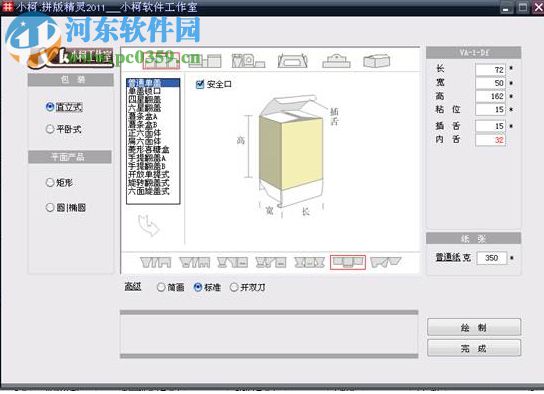Maximize the window from the title bar
544x394 pixels.
click(523, 8)
